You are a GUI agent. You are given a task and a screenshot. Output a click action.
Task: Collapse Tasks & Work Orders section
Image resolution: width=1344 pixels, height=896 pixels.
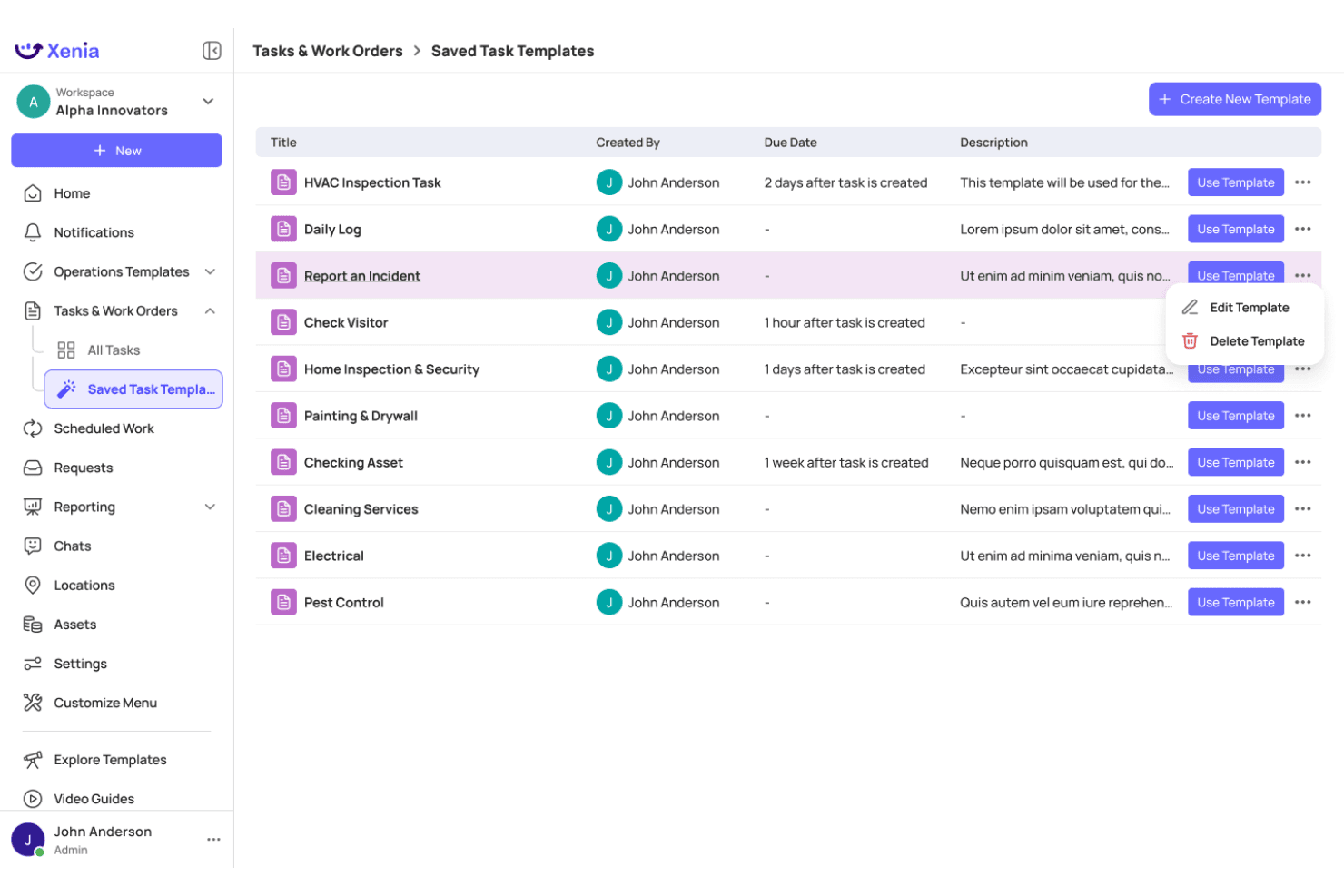[x=210, y=310]
